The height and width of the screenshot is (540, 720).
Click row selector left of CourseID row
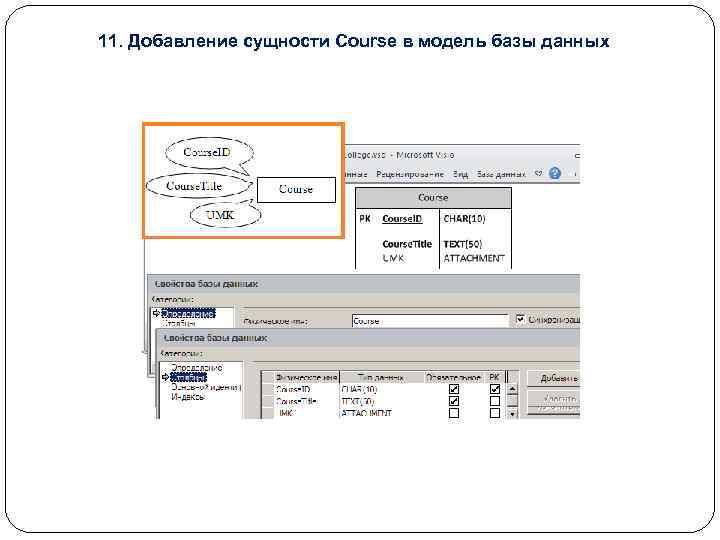268,389
